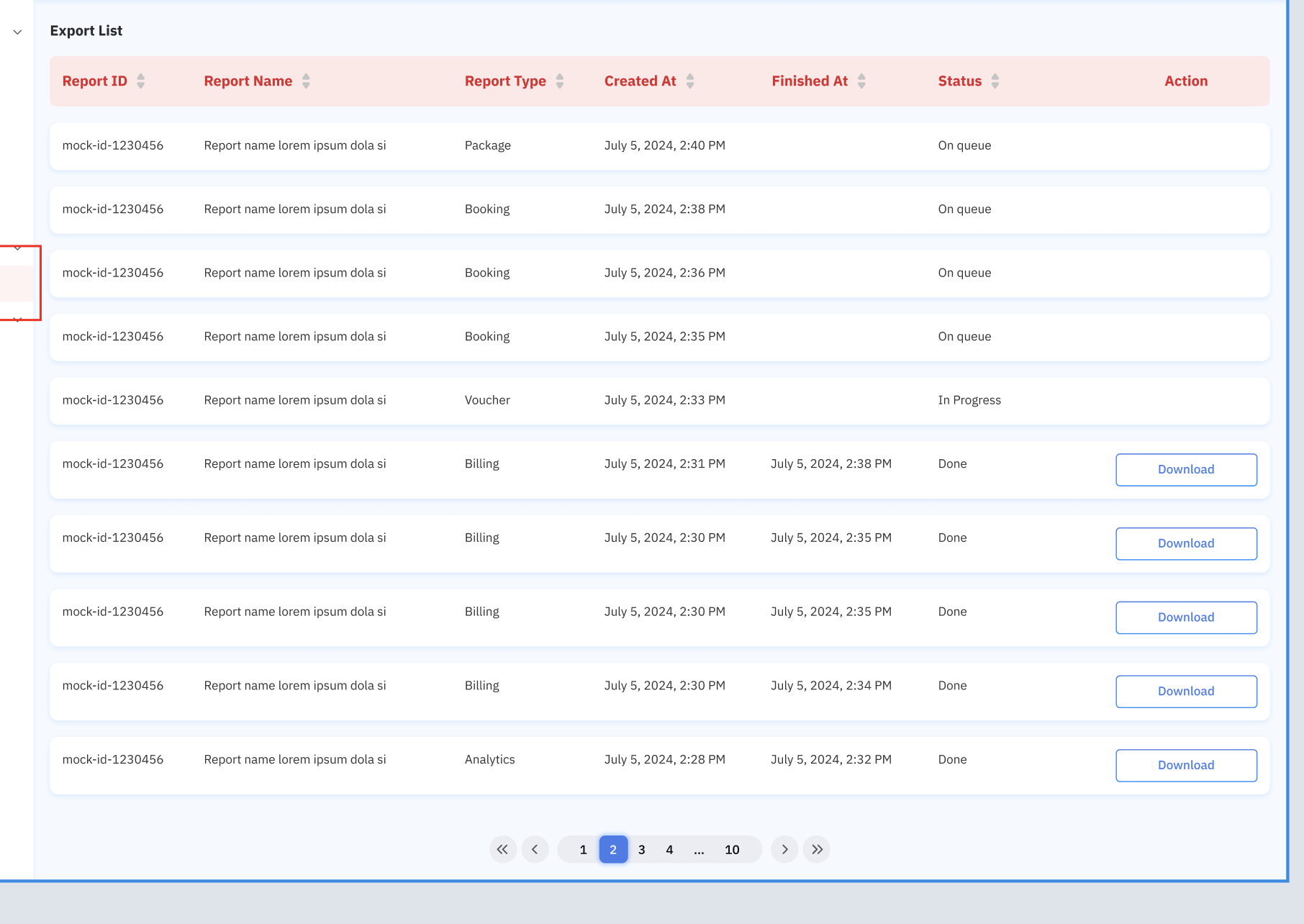Go to previous page arrow
Screen dimensions: 1304x924
click(535, 849)
